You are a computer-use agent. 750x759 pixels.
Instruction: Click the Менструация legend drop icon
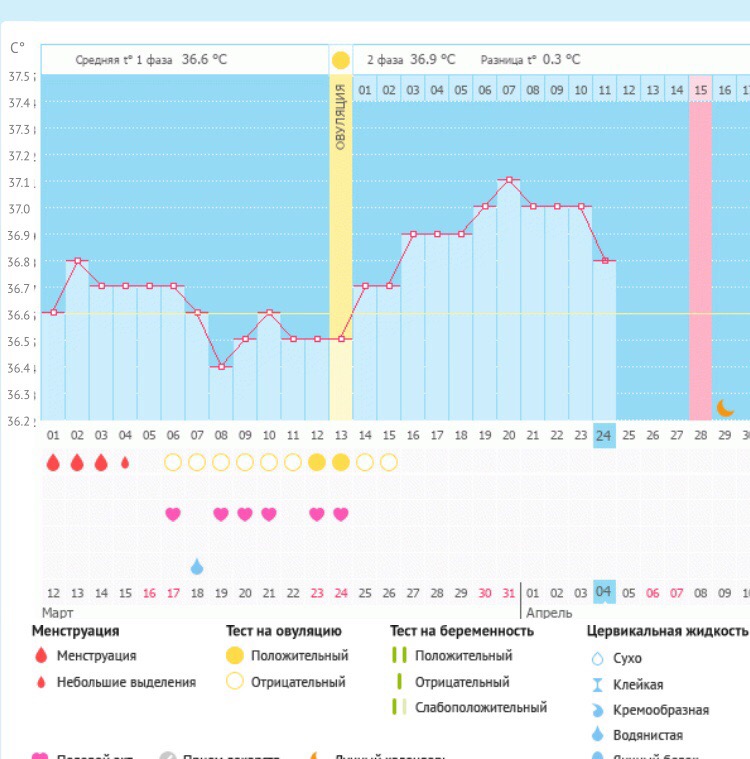pos(40,656)
